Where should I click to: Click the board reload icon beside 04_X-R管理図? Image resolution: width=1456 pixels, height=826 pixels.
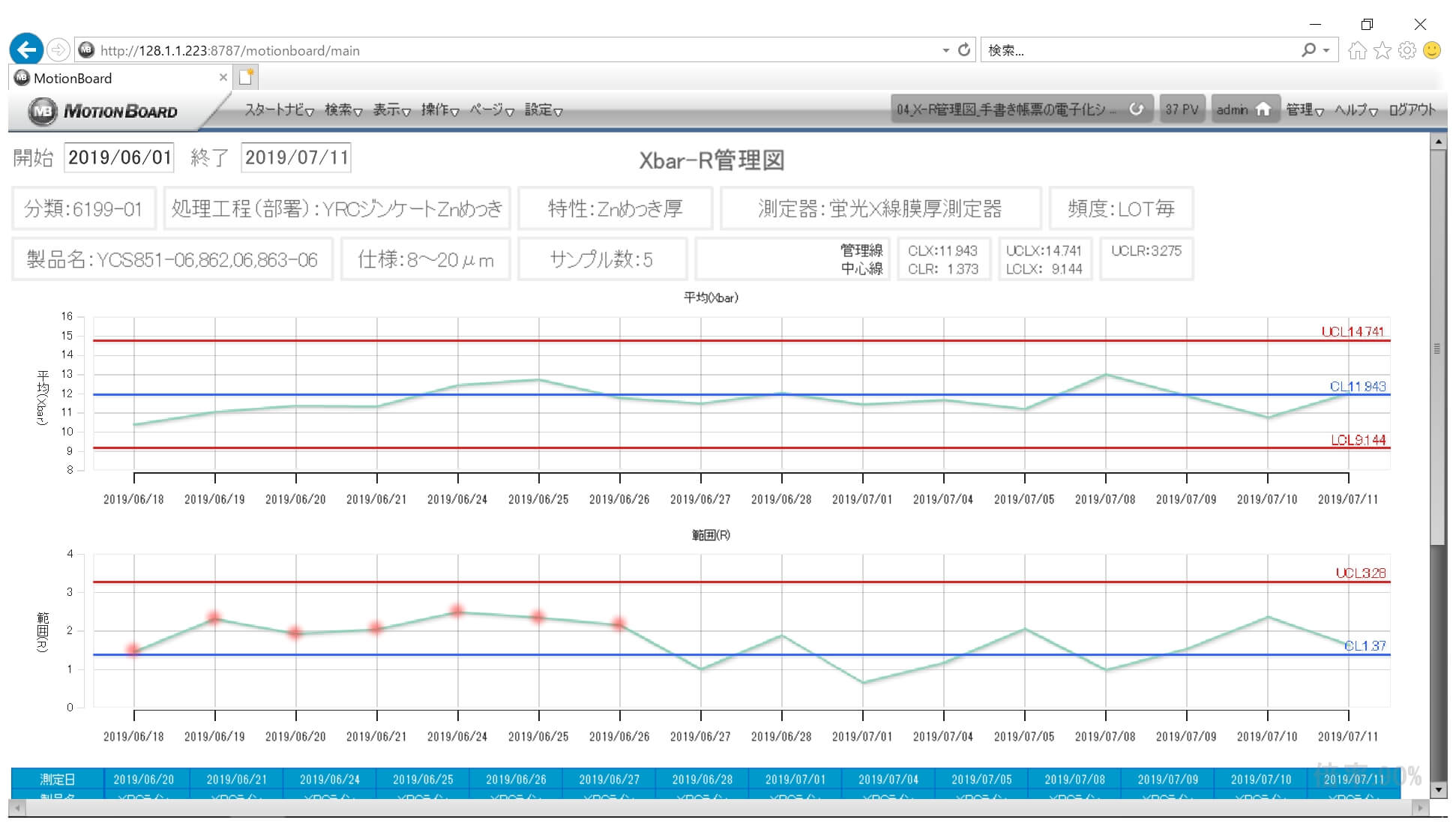point(1137,109)
